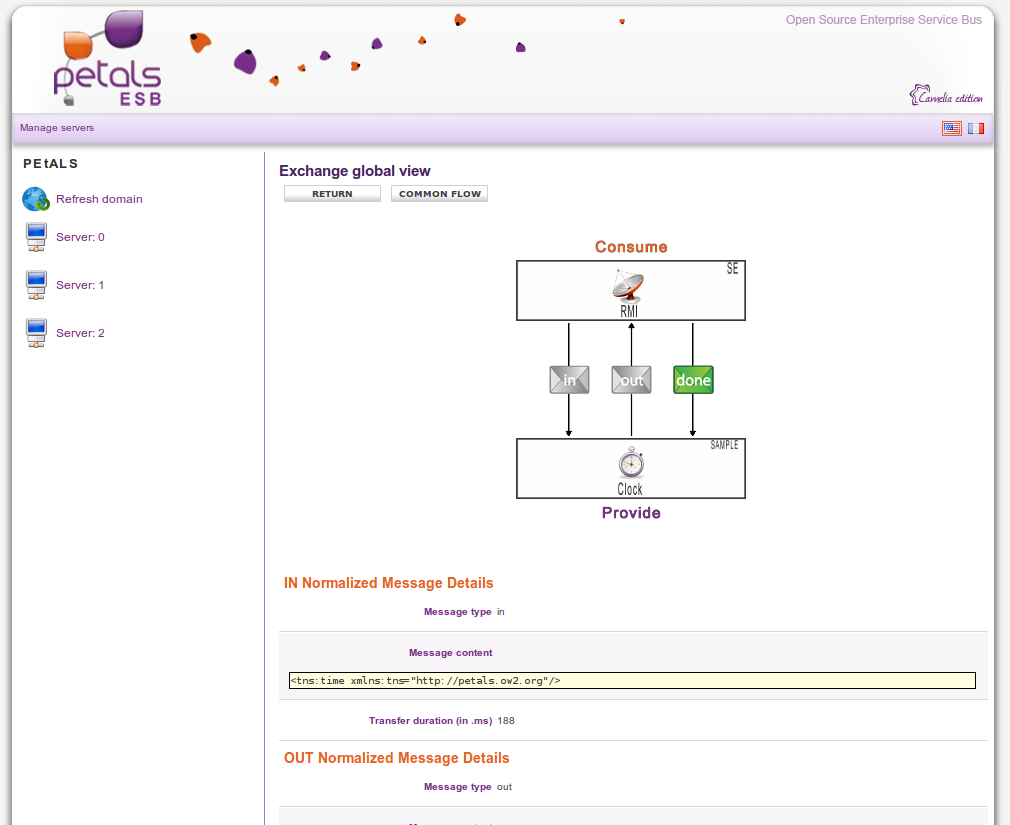The width and height of the screenshot is (1010, 825).
Task: Click the Petals ESB logo
Action: tap(107, 60)
